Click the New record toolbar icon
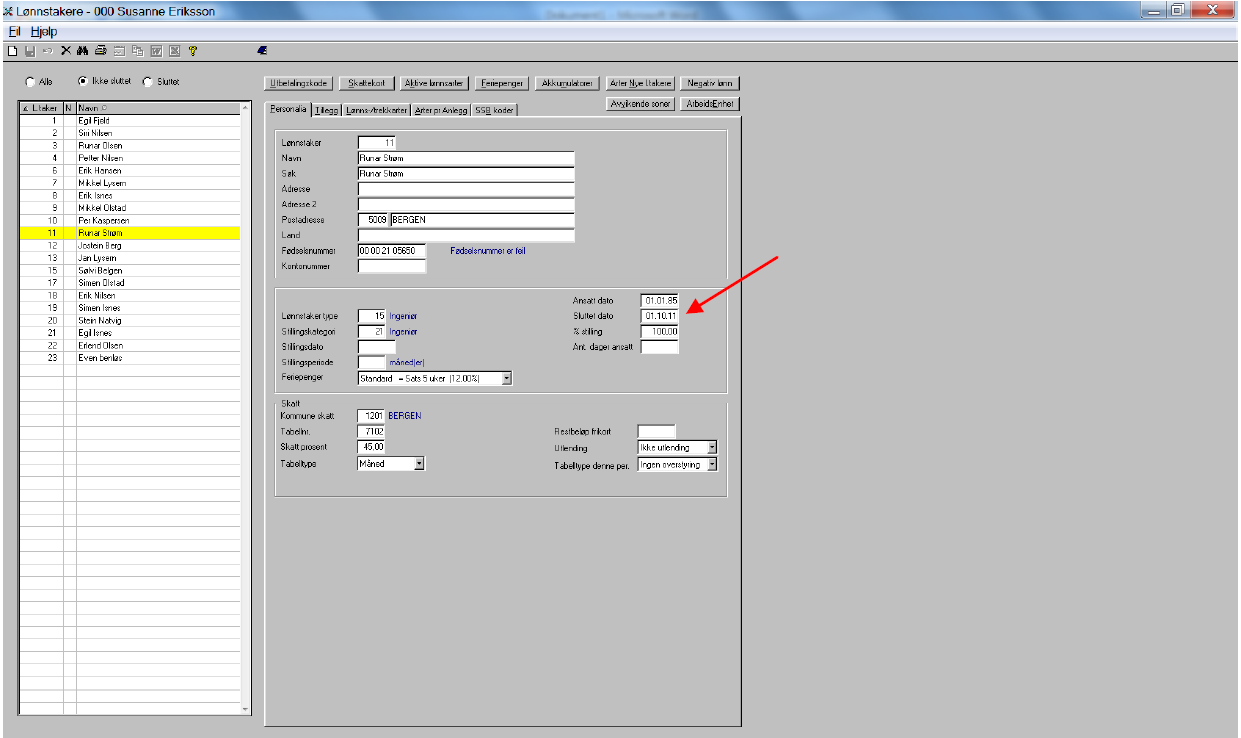The image size is (1241, 738). tap(13, 50)
